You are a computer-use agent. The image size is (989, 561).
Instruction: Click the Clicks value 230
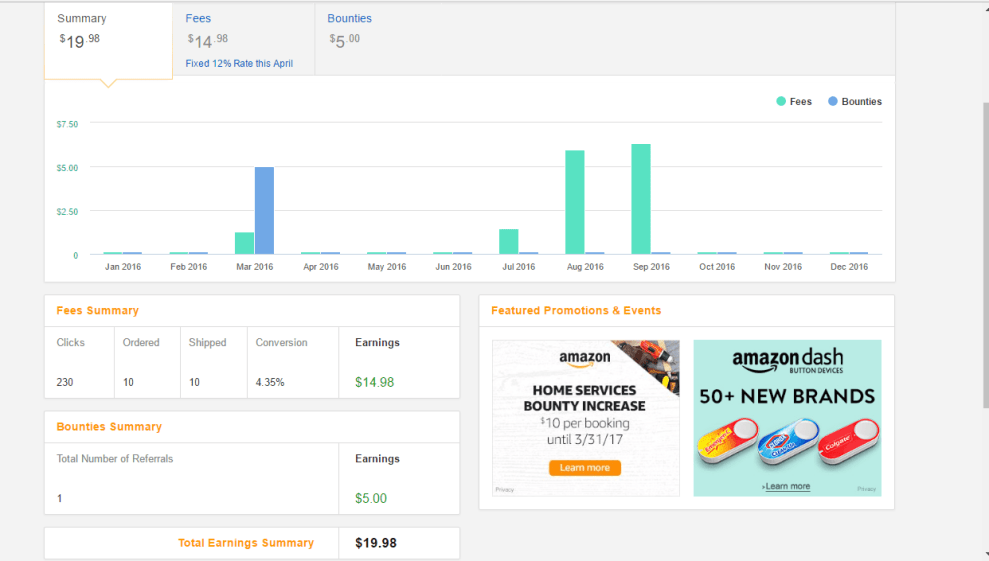click(65, 382)
